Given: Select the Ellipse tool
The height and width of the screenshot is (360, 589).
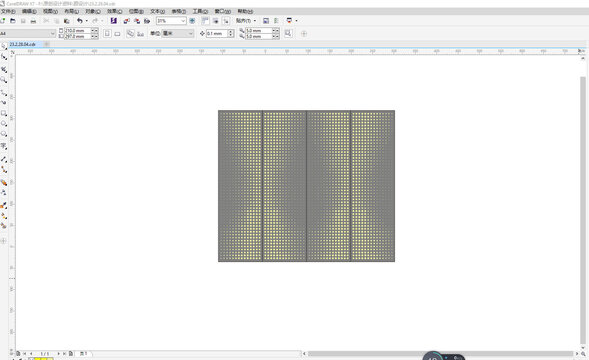Looking at the screenshot, I should click(4, 124).
